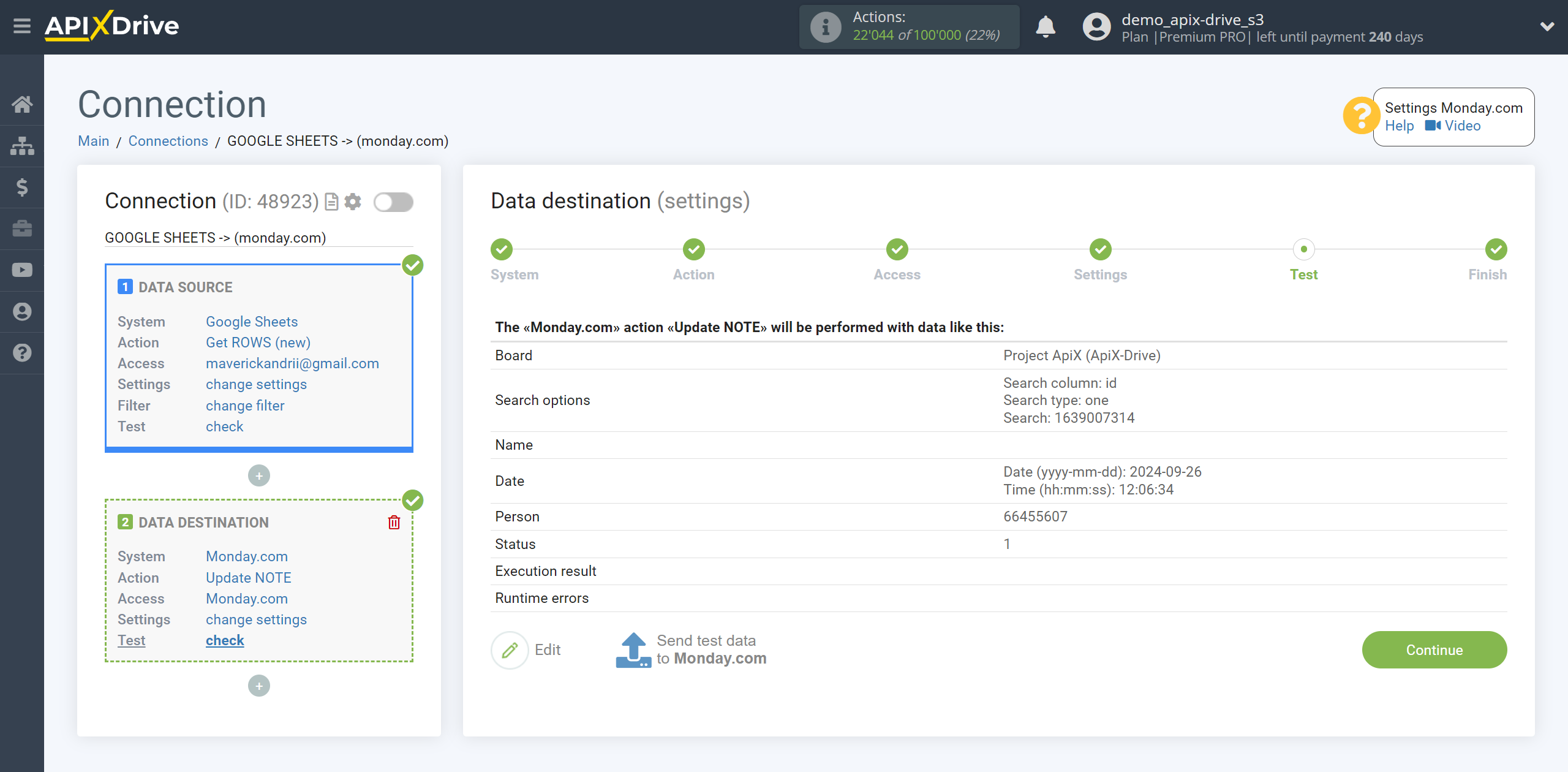This screenshot has height=772, width=1568.
Task: Click Runtime errors row
Action: click(x=998, y=598)
